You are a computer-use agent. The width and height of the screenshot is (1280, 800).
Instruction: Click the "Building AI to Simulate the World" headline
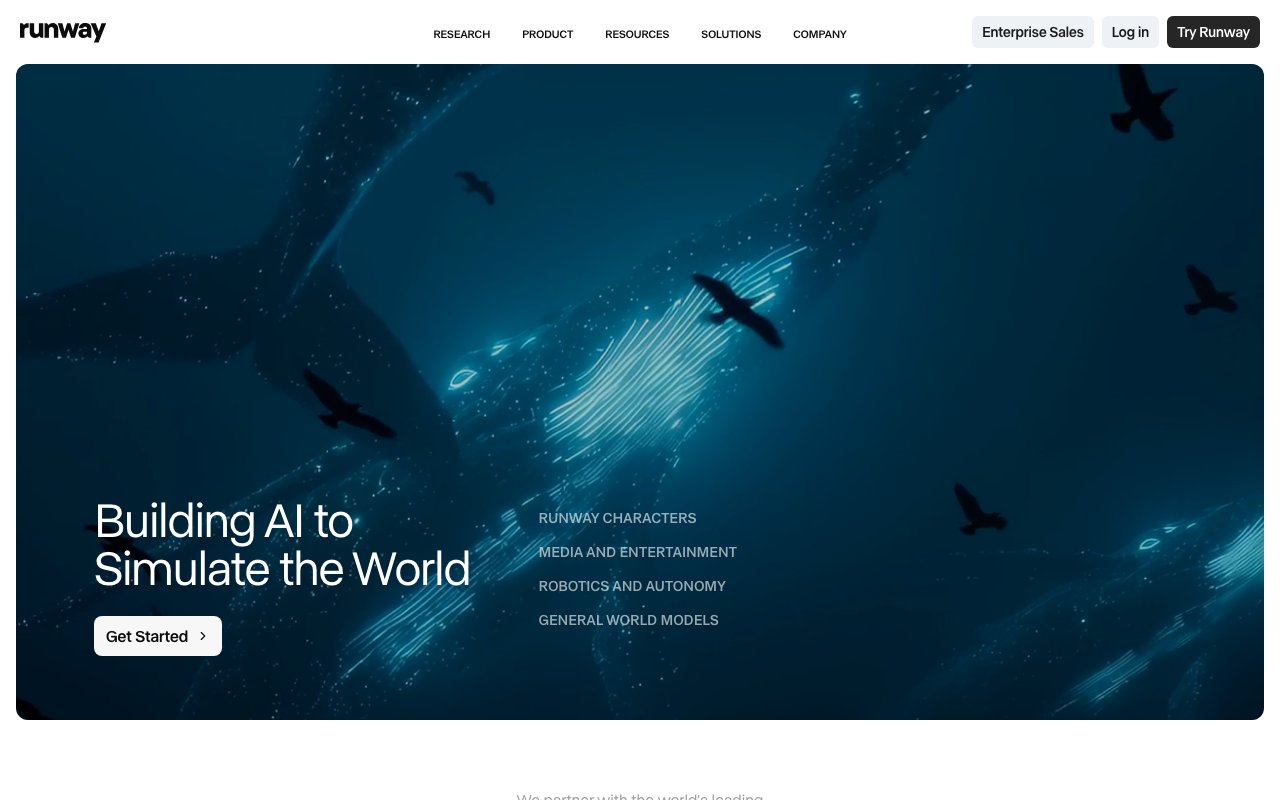tap(282, 545)
